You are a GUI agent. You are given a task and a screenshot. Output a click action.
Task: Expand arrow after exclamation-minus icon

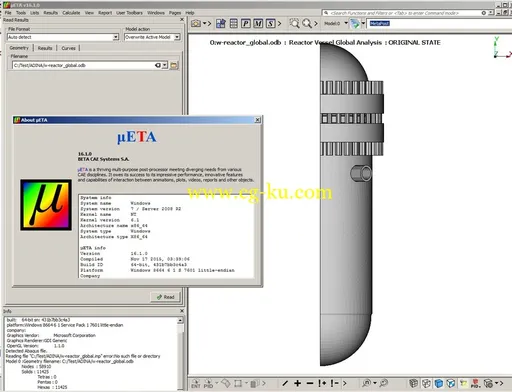coord(344,383)
